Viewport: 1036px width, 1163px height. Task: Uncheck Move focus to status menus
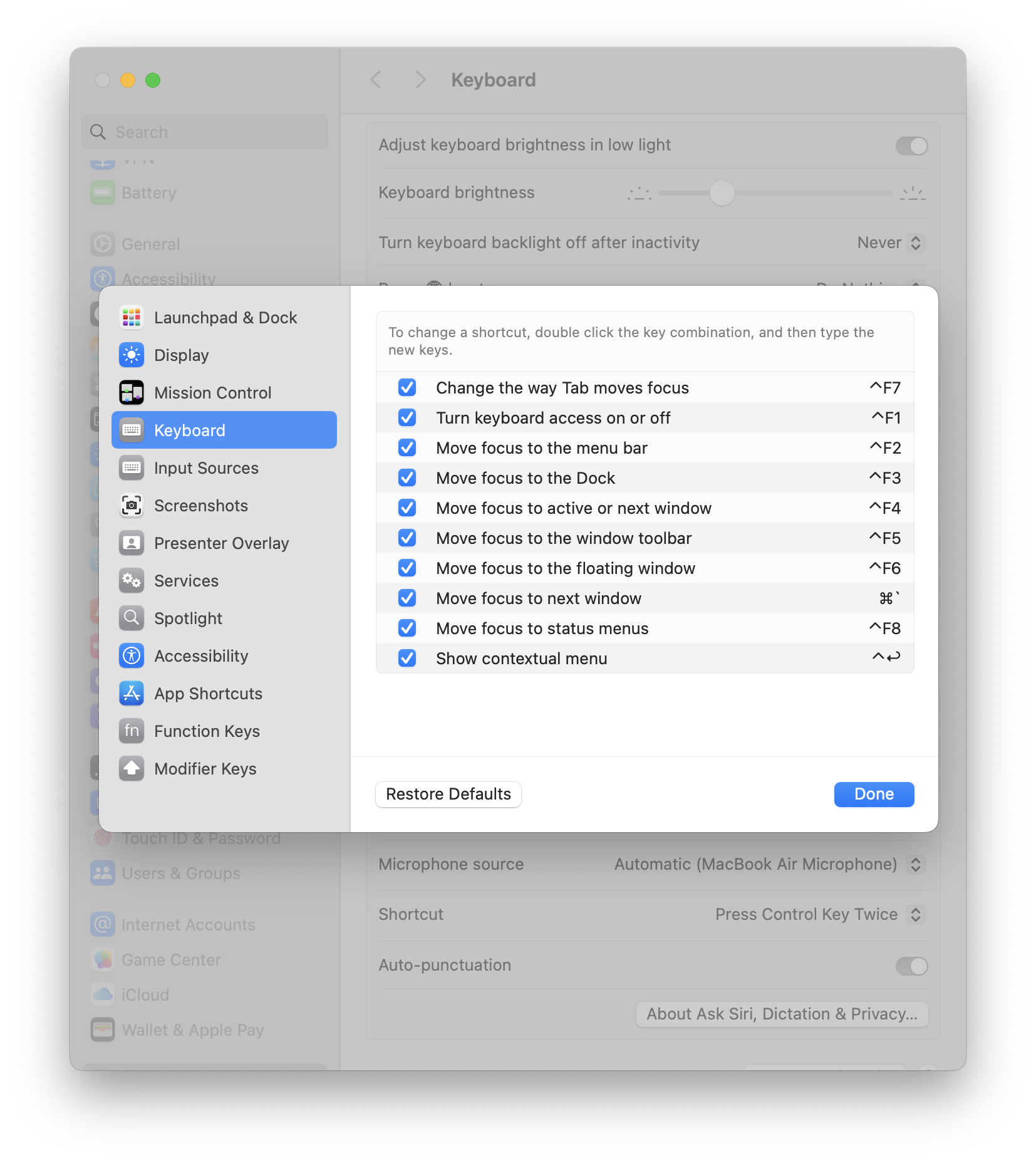click(407, 628)
